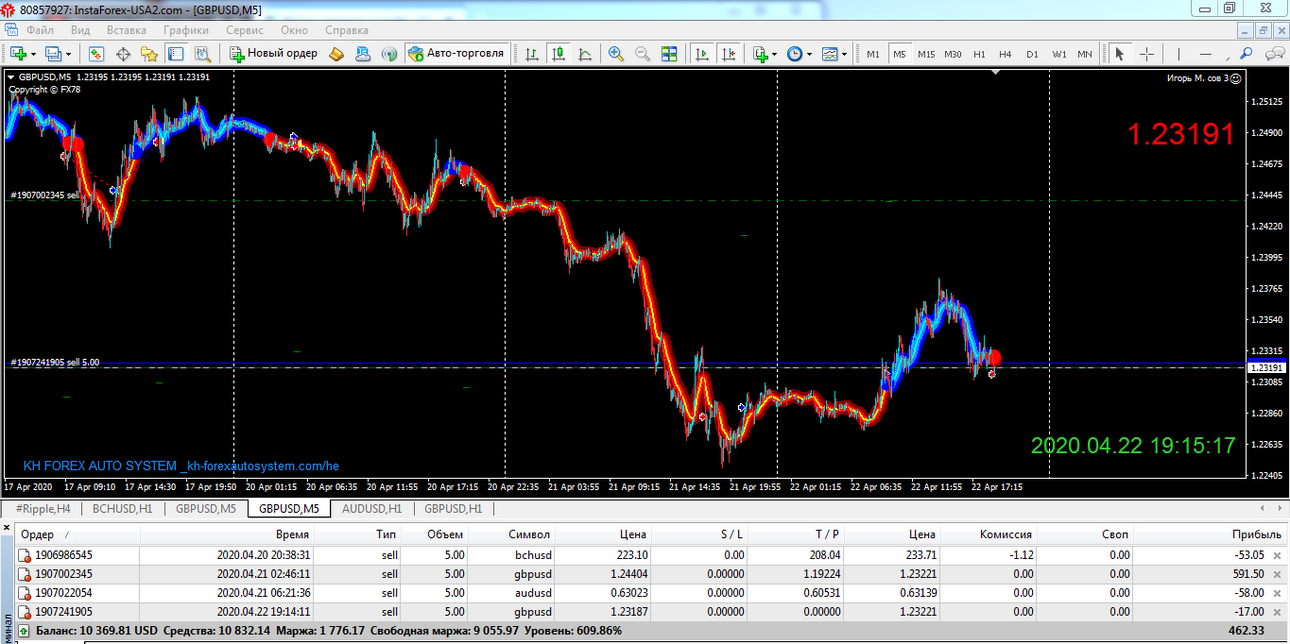Close the audusd order with x button
Viewport: 1290px width, 644px height.
(x=1276, y=593)
